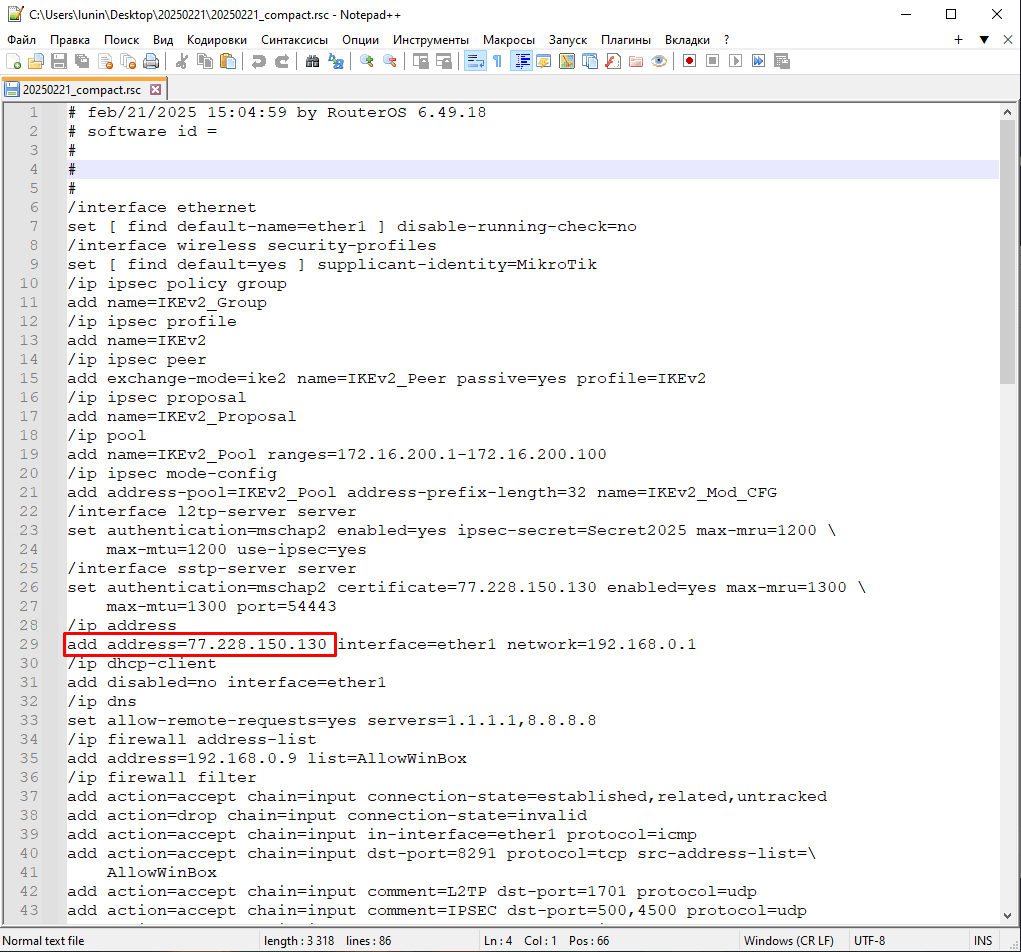
Task: Create a new file with the New icon
Action: (13, 61)
